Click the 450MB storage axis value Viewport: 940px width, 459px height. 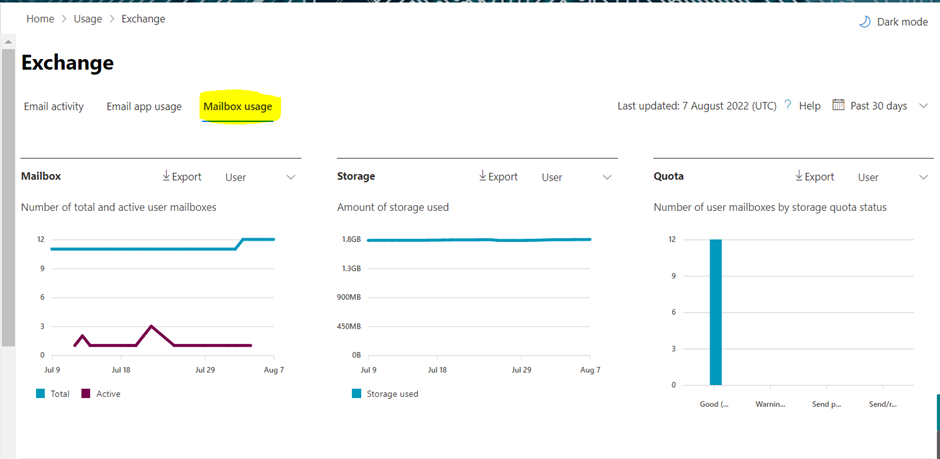349,327
